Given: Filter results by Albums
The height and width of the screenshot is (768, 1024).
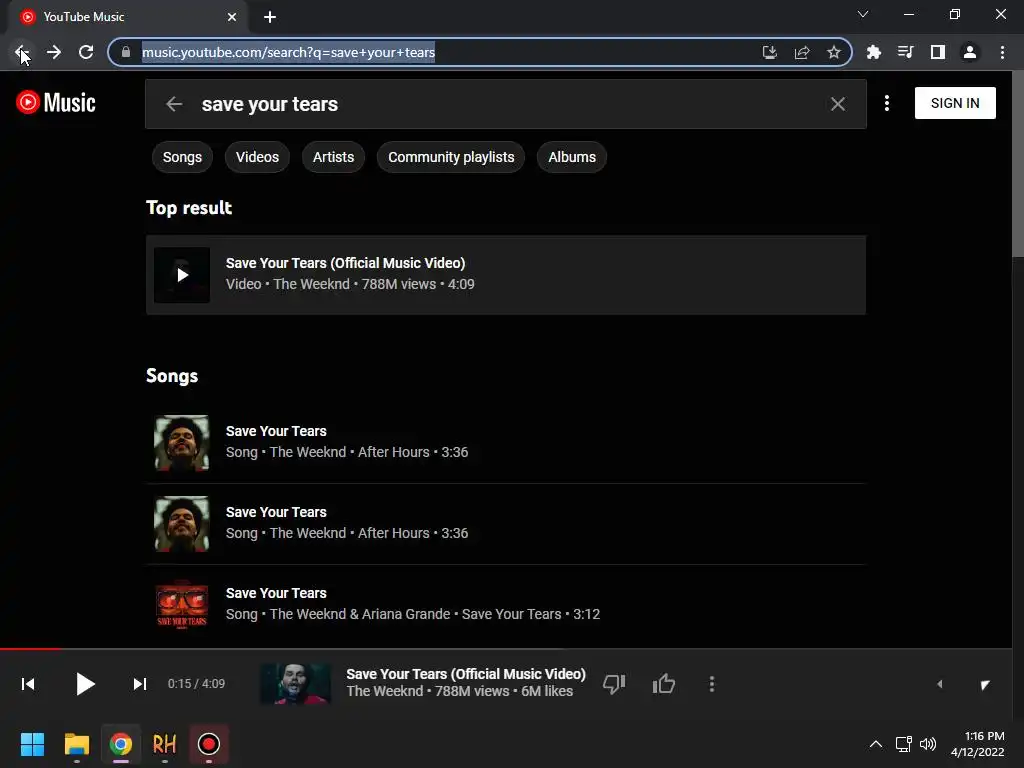Looking at the screenshot, I should (x=571, y=157).
